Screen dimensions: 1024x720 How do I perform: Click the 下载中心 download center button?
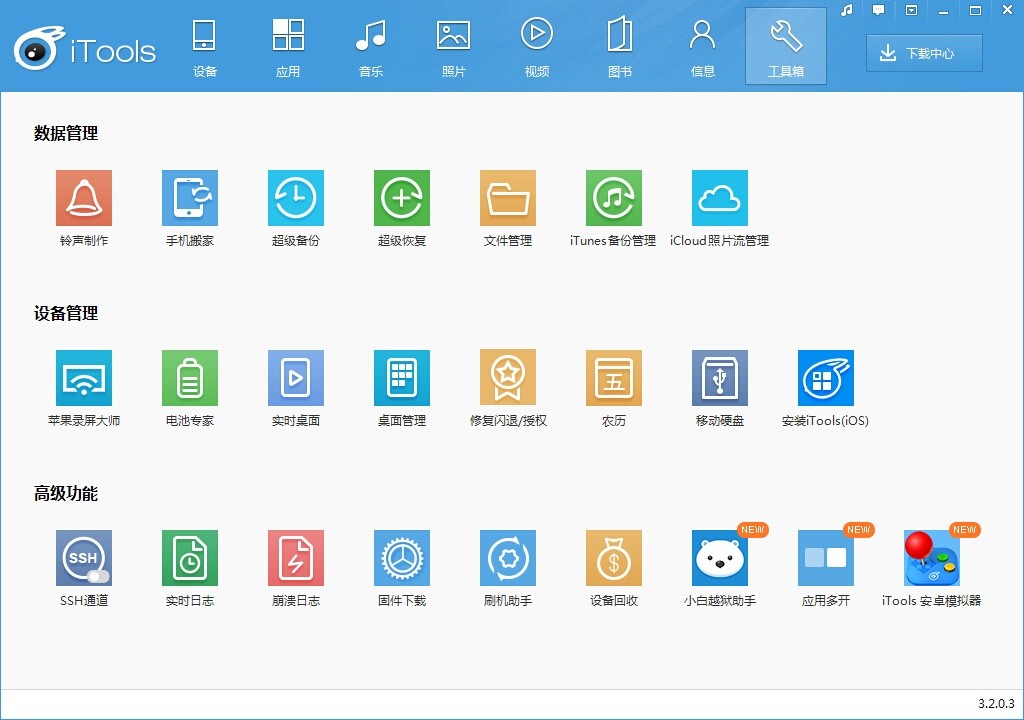922,53
